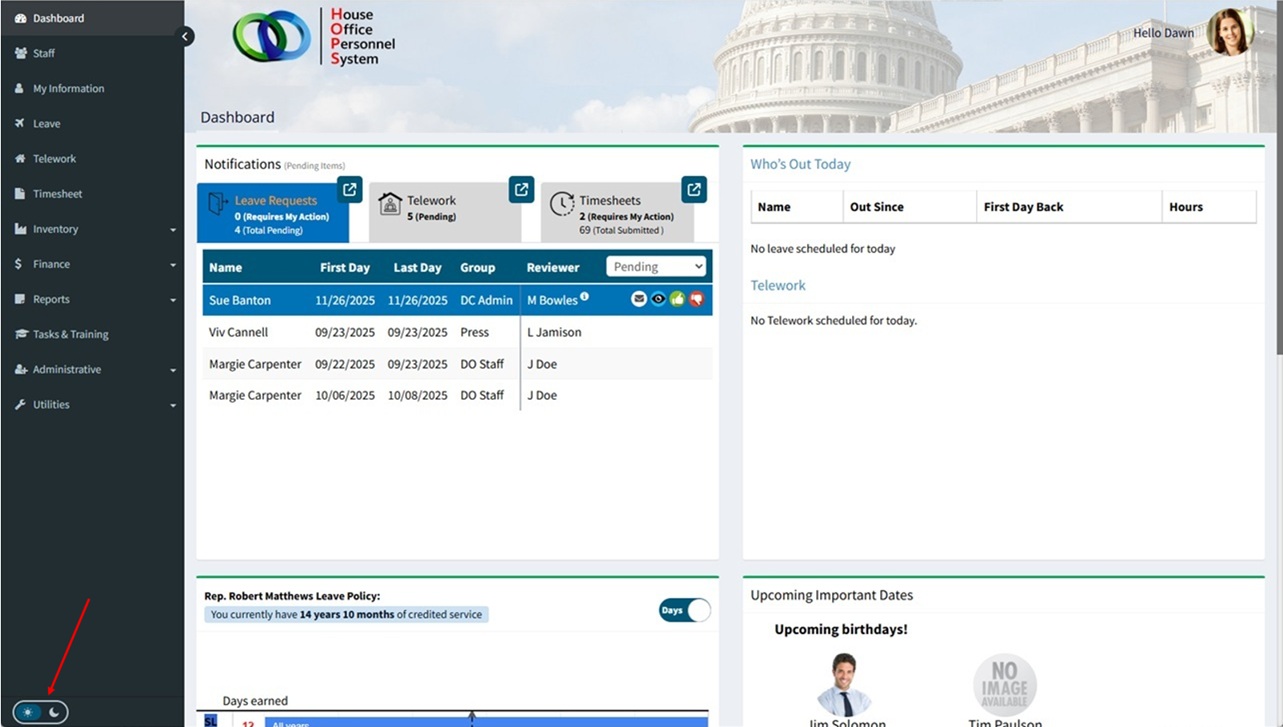Click the house icon on the Telework card
1283x727 pixels.
[390, 203]
